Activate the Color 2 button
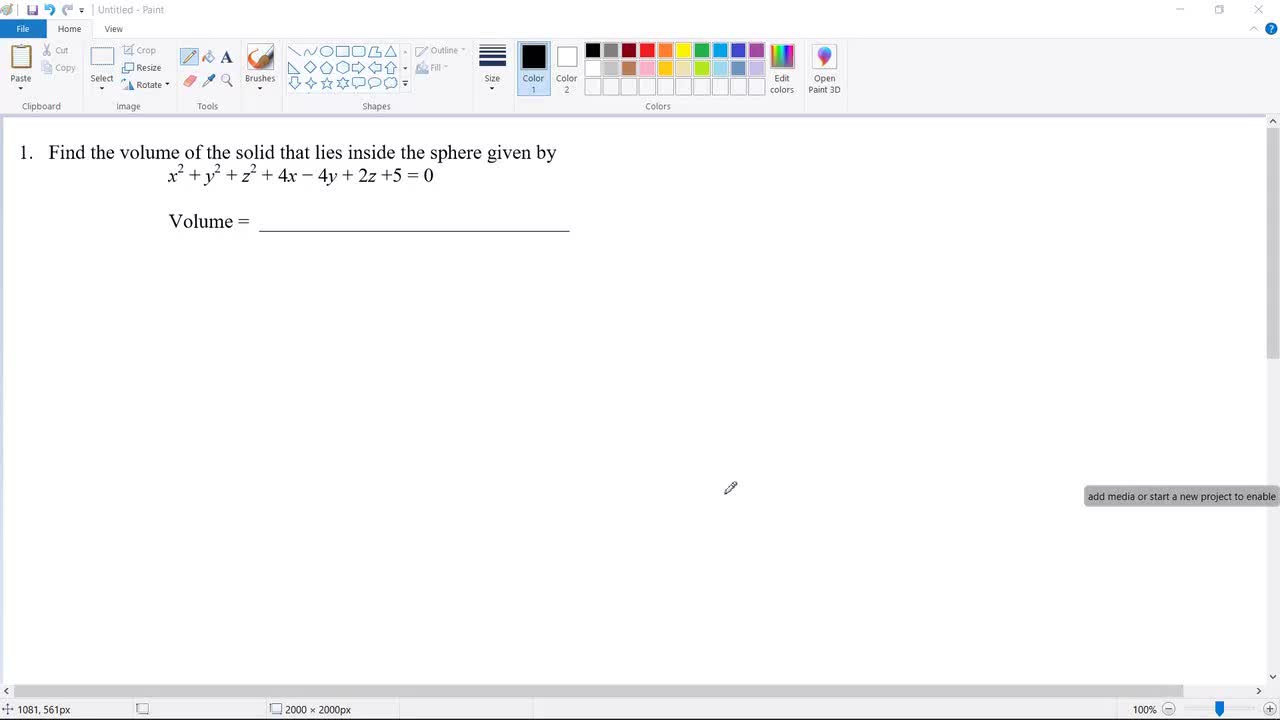 tap(567, 69)
